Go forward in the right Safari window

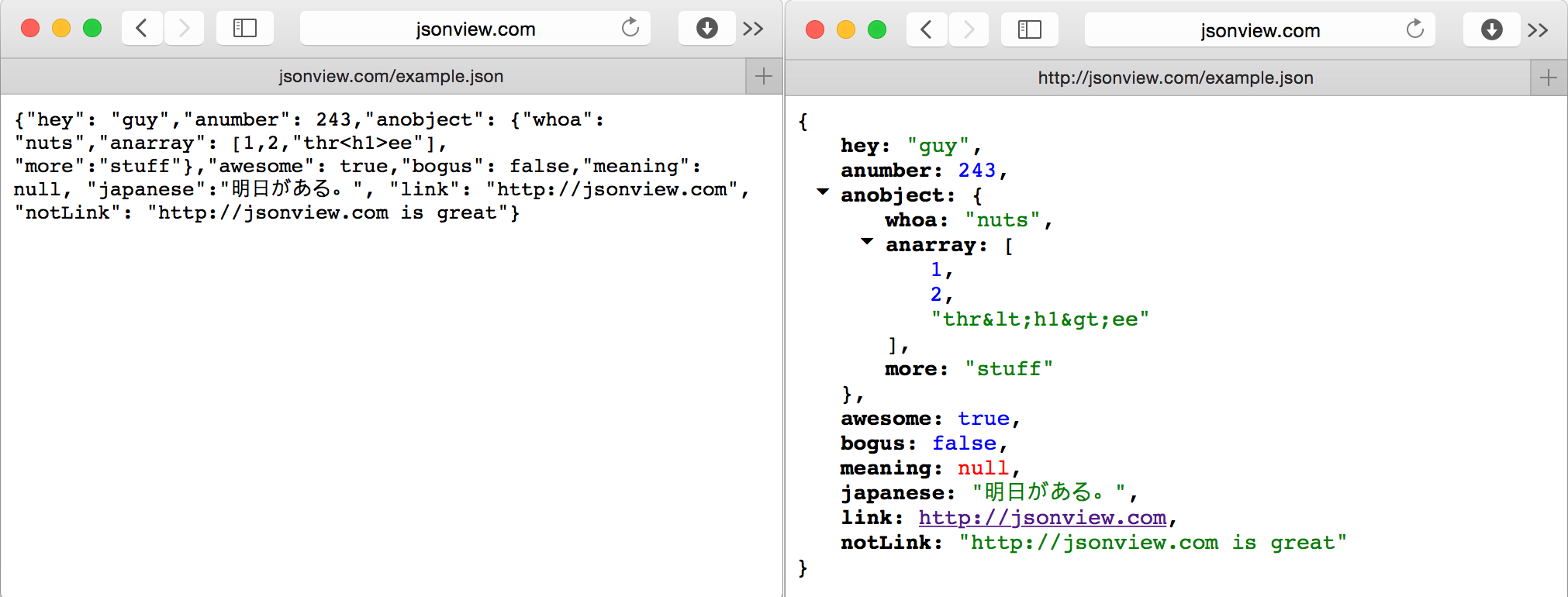pos(969,30)
